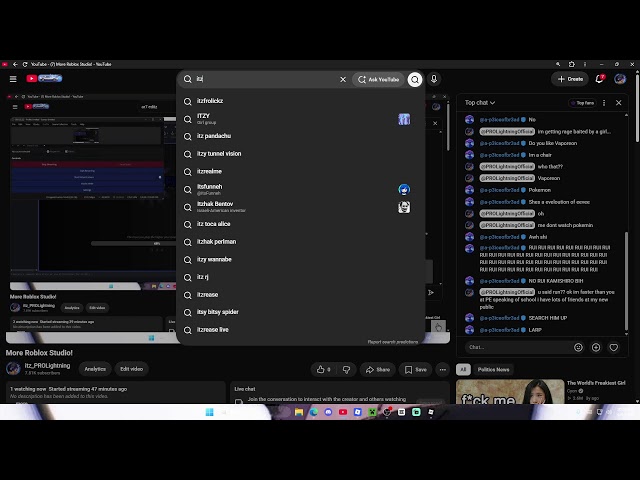The height and width of the screenshot is (480, 640).
Task: Select suggestion 'itsfunneh'
Action: (x=301, y=189)
